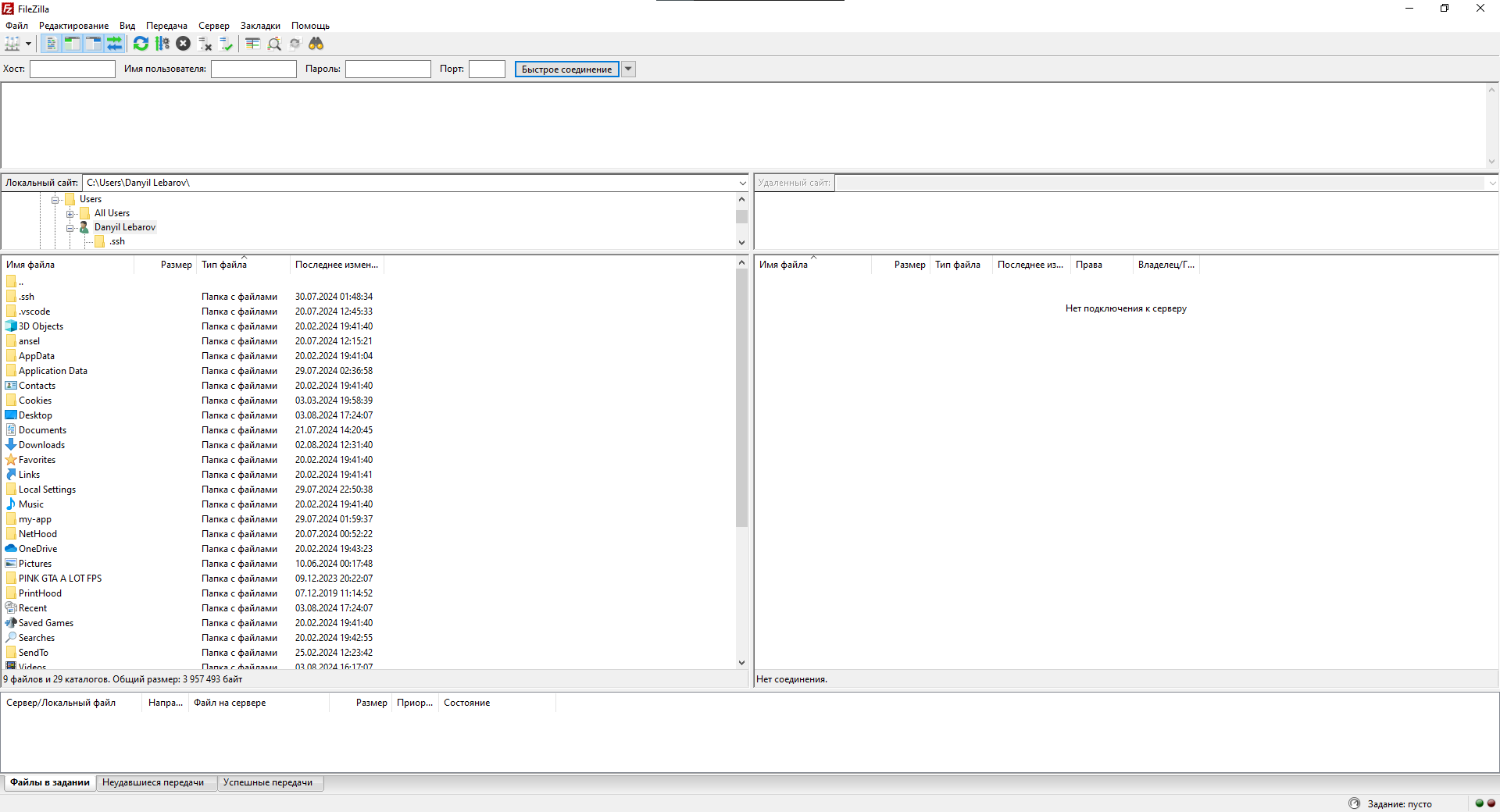Screen dimensions: 1500x812
Task: Select the Downloads folder icon
Action: click(x=11, y=445)
